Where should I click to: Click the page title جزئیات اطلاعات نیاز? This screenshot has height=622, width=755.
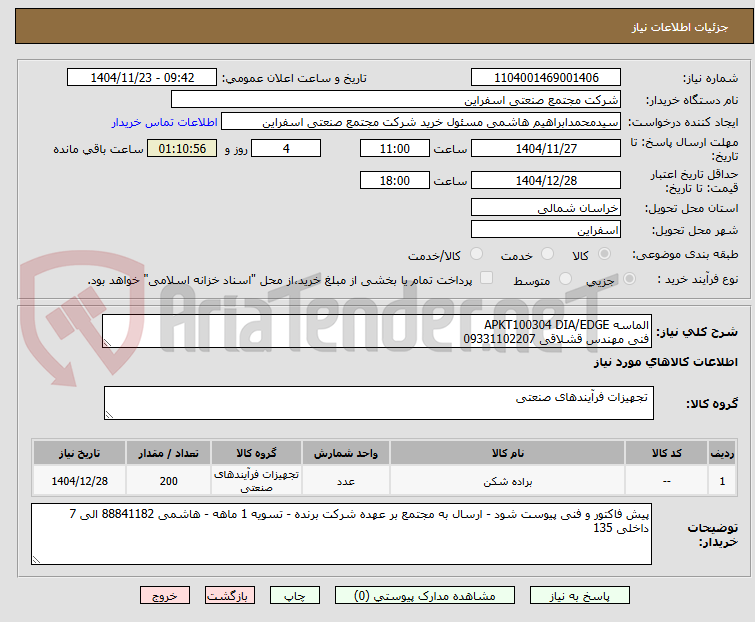[x=680, y=27]
